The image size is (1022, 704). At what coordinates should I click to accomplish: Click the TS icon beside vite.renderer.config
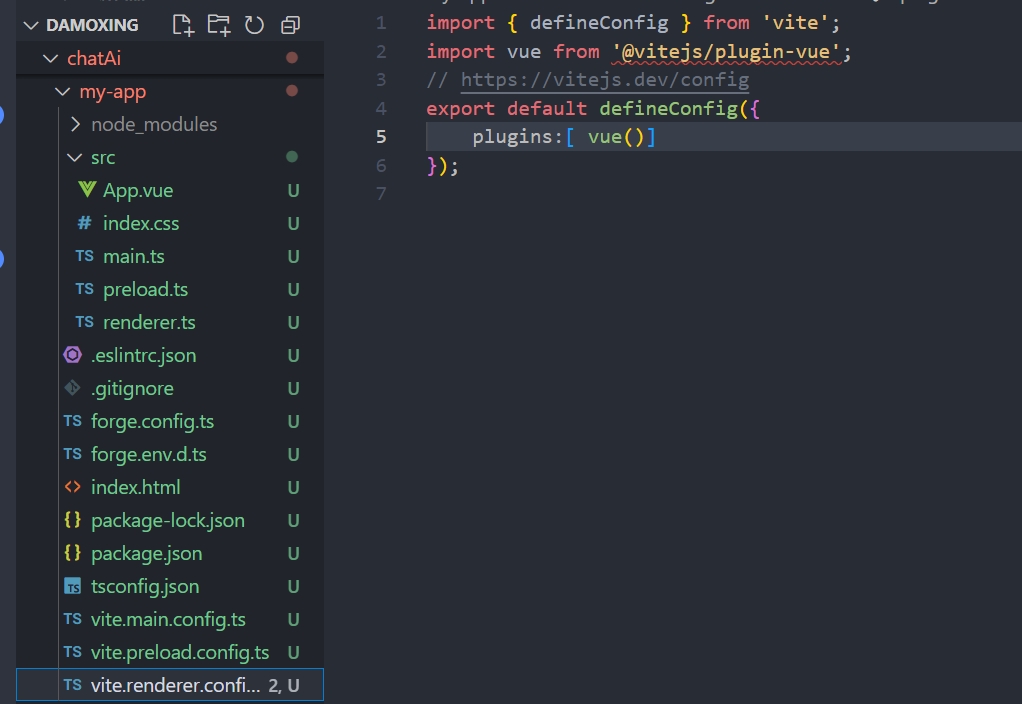coord(73,684)
